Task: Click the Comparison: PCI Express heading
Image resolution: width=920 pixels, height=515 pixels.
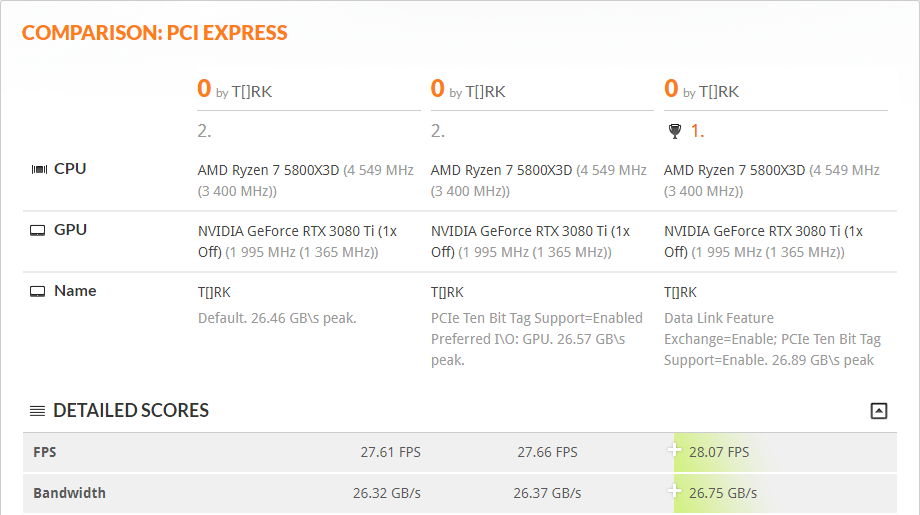Action: click(155, 33)
